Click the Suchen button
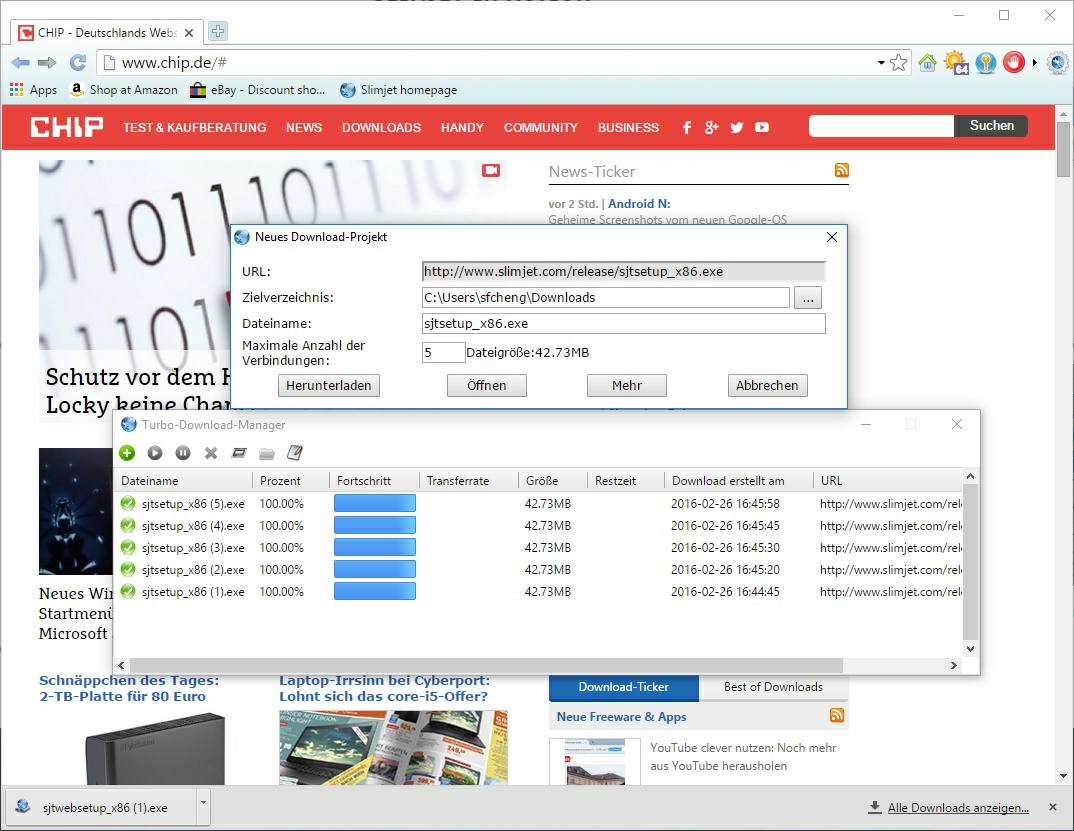The height and width of the screenshot is (831, 1074). (x=991, y=126)
